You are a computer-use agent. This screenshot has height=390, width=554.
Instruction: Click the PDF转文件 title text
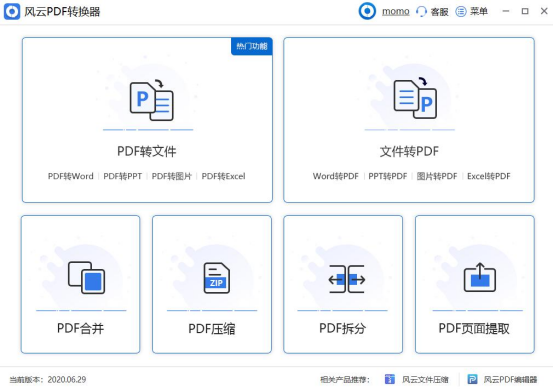(147, 152)
